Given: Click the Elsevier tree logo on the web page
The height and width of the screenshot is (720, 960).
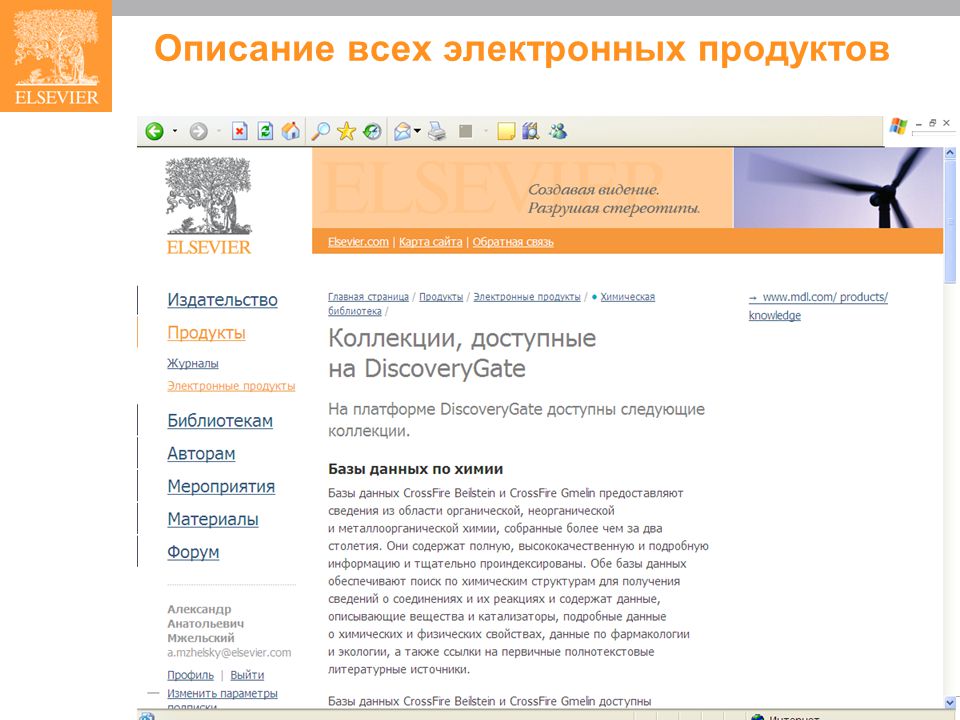Looking at the screenshot, I should [x=209, y=206].
